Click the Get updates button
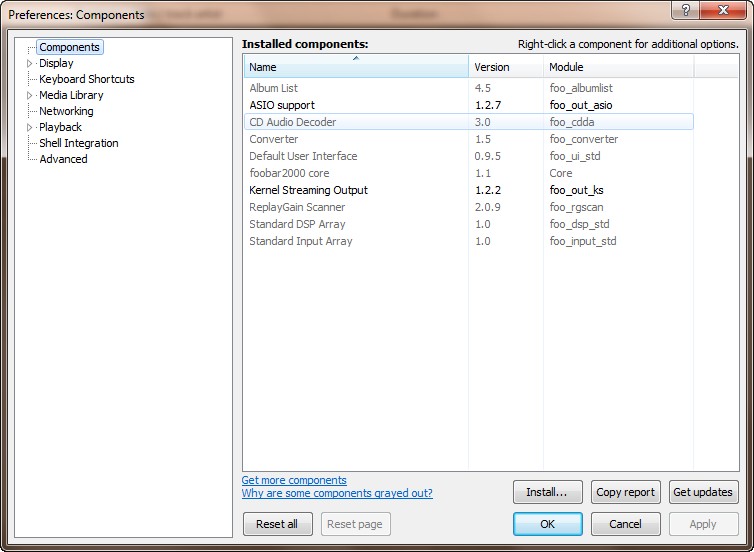754x552 pixels. click(x=703, y=492)
